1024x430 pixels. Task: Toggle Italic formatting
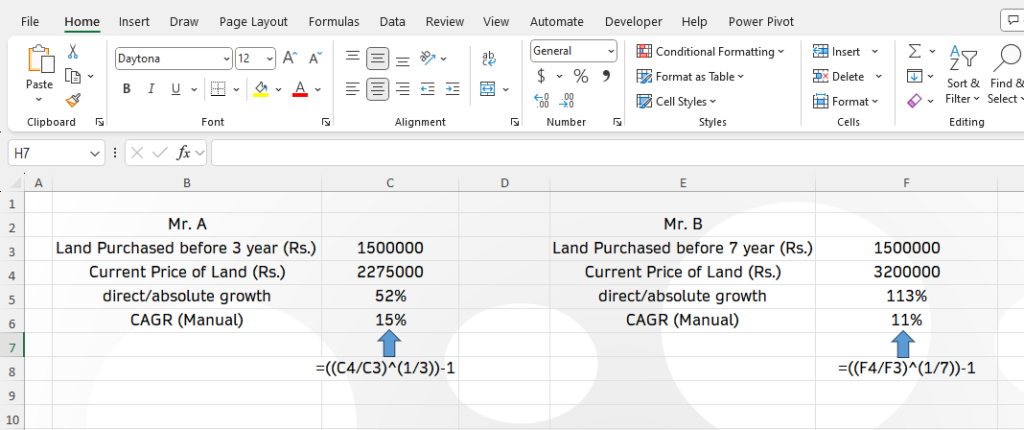pos(152,89)
